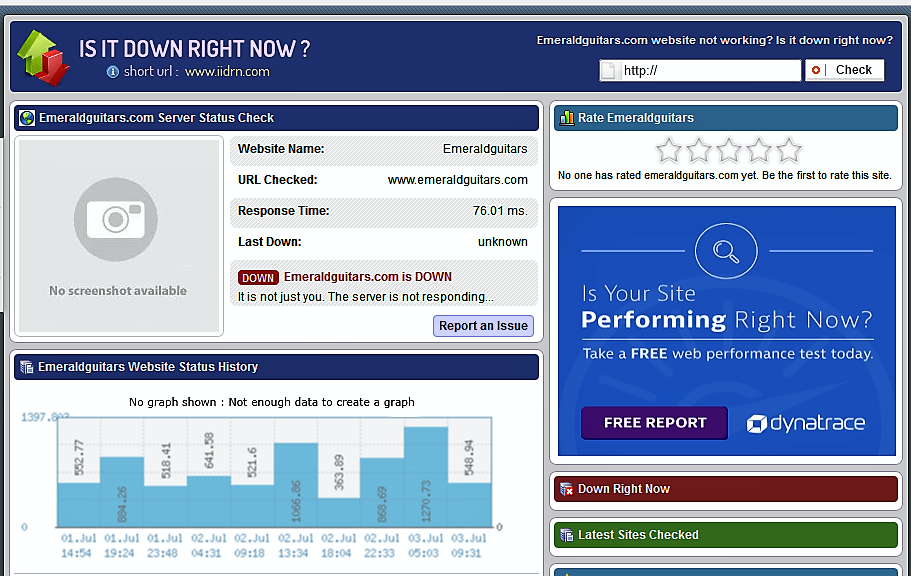
Task: Click the Last Down unknown value
Action: 503,242
